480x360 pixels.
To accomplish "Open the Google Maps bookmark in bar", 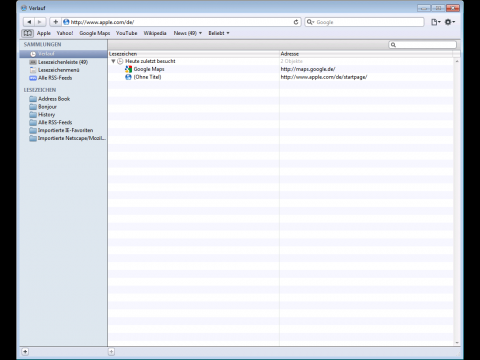I will pyautogui.click(x=95, y=33).
